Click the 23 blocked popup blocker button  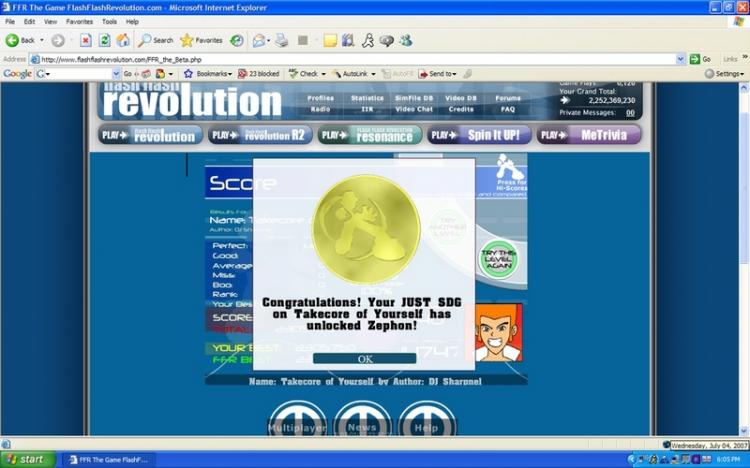[x=259, y=74]
